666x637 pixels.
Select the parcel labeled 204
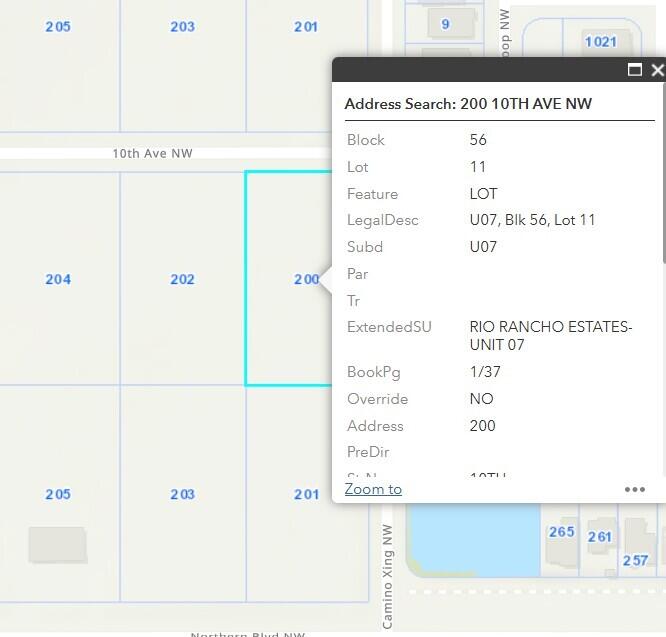tap(58, 279)
